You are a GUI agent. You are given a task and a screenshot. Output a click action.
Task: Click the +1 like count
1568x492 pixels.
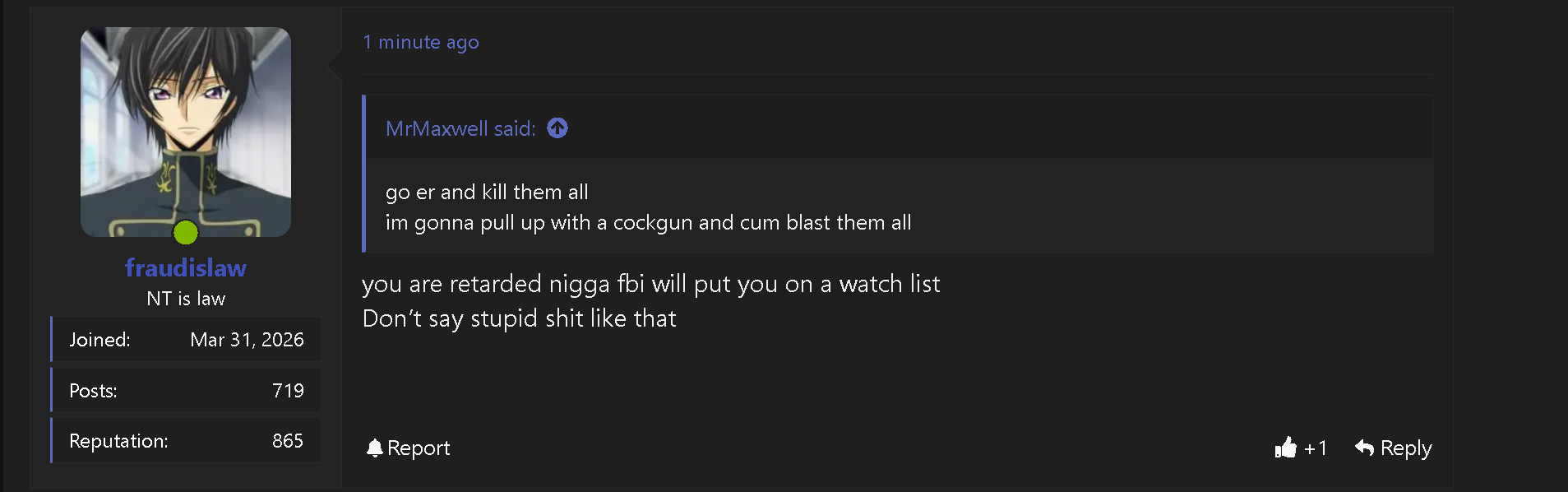point(1316,448)
